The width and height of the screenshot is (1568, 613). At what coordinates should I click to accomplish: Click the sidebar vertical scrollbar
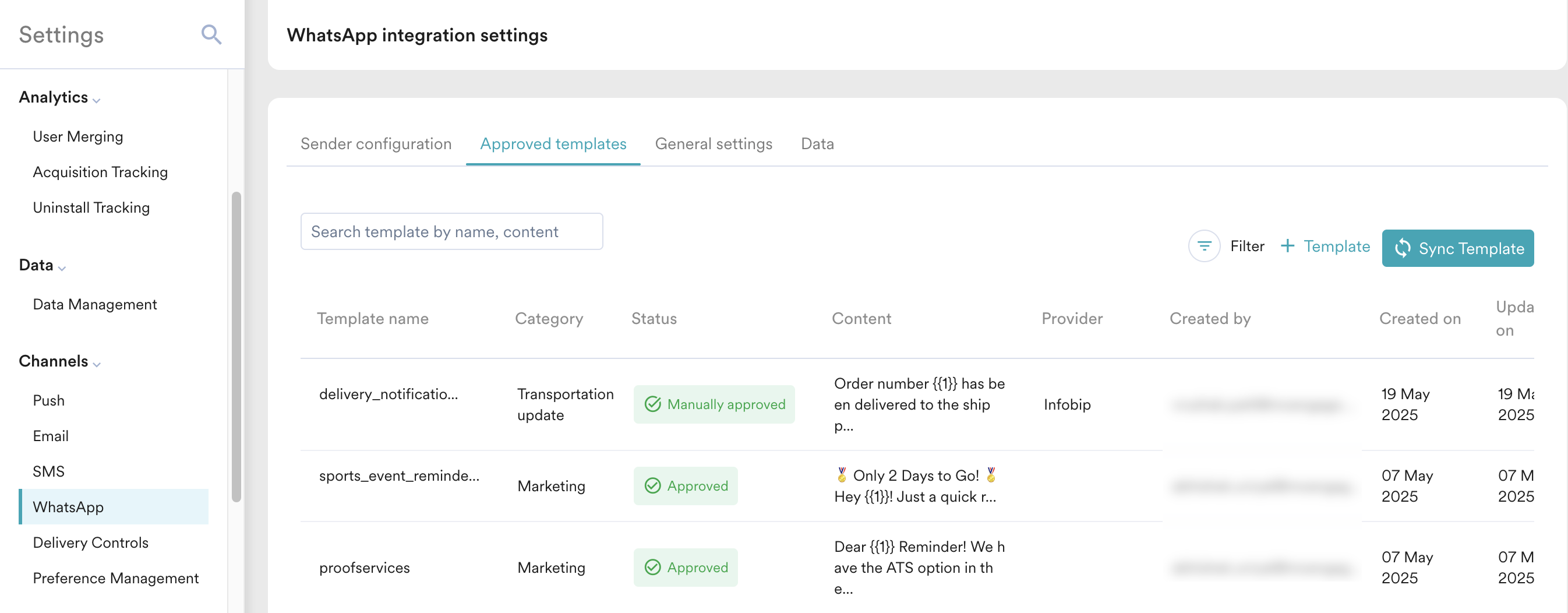(x=236, y=347)
